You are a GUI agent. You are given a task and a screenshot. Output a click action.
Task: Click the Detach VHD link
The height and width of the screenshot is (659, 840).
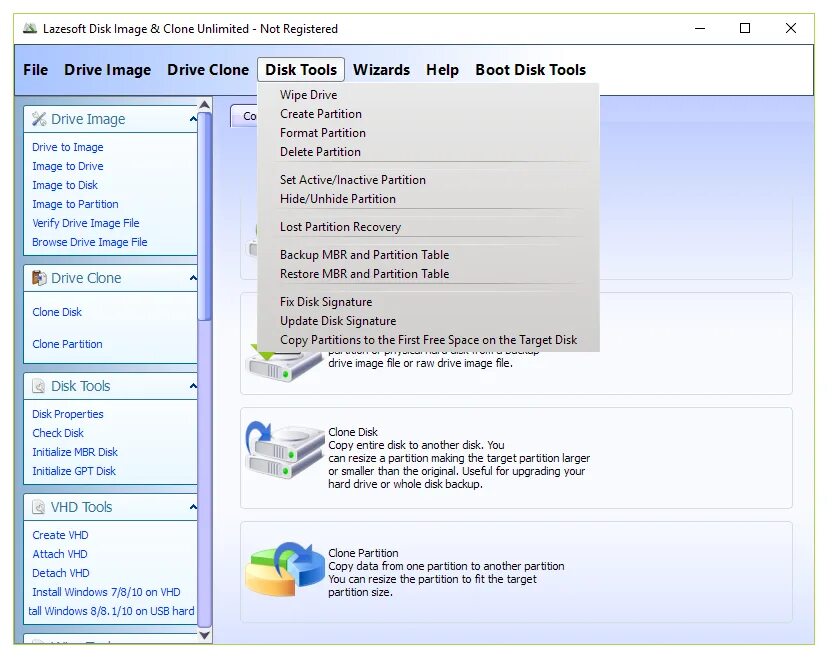click(x=61, y=573)
